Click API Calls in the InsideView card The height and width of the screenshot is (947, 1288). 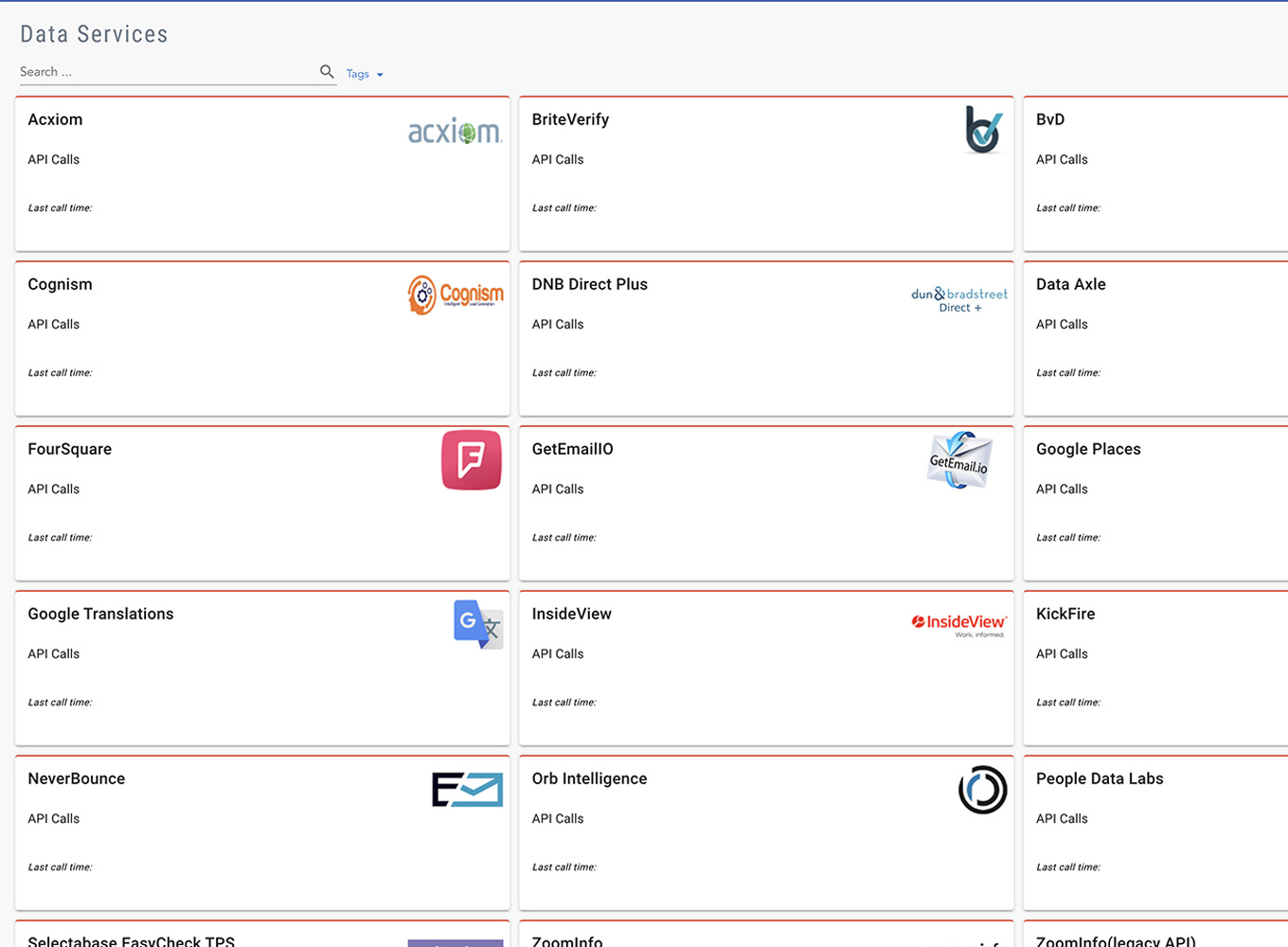click(x=558, y=653)
